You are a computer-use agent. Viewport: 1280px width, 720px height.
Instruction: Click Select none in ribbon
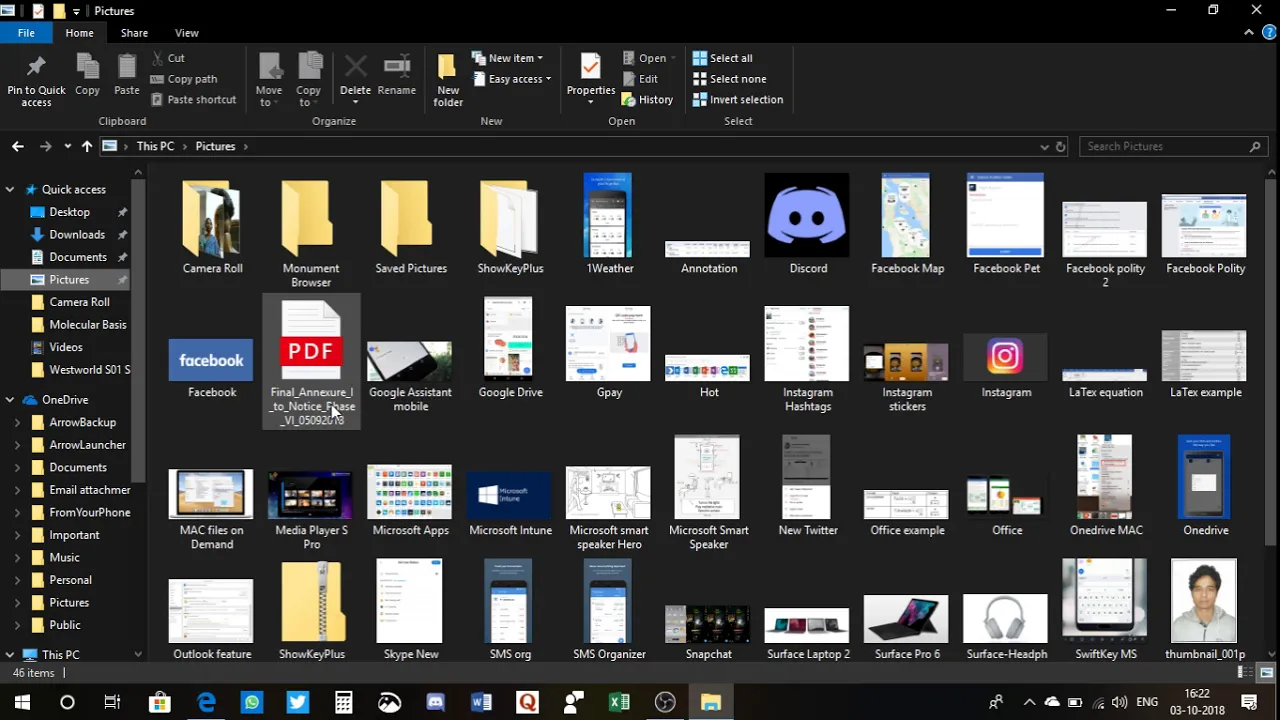pos(729,79)
